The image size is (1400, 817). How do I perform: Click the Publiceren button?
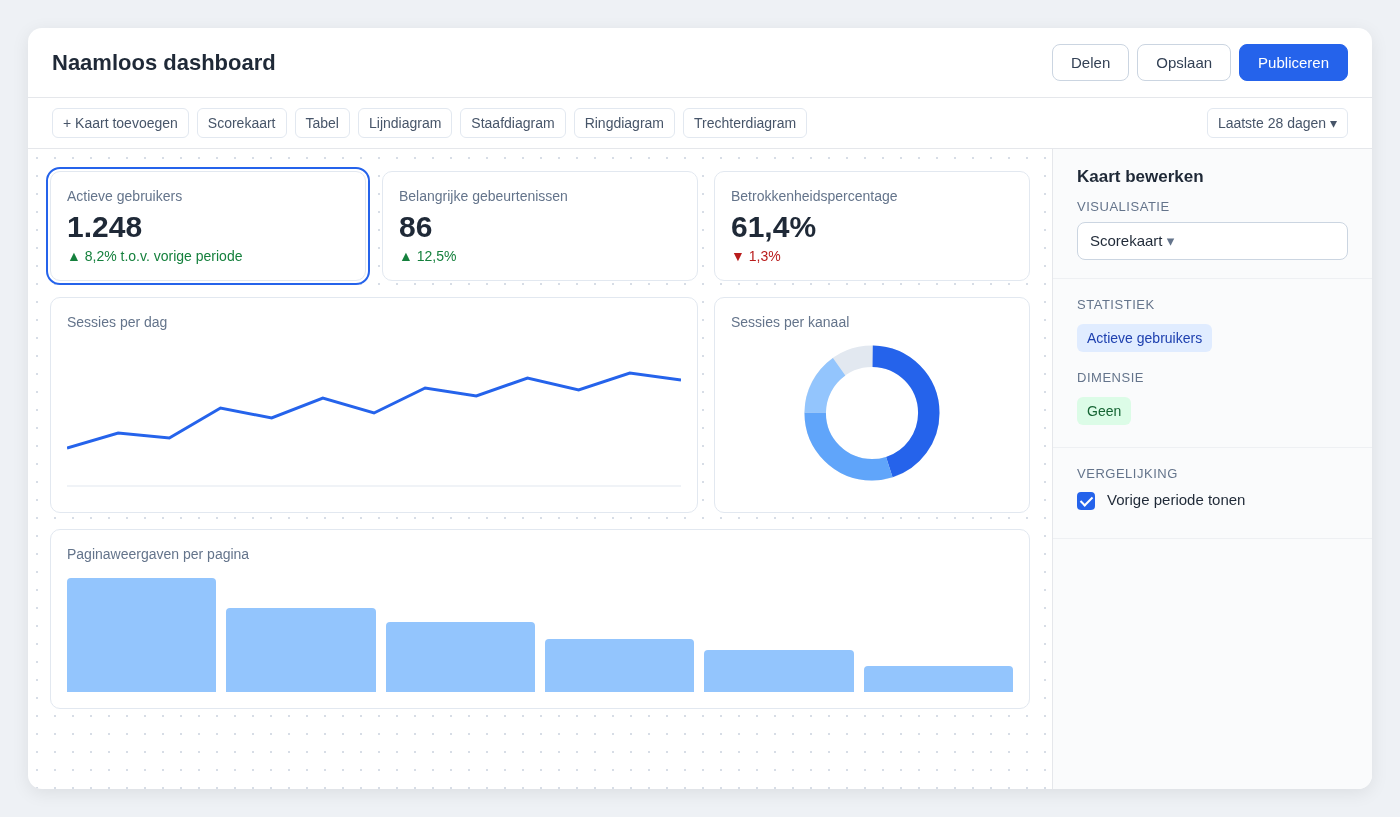(1293, 62)
